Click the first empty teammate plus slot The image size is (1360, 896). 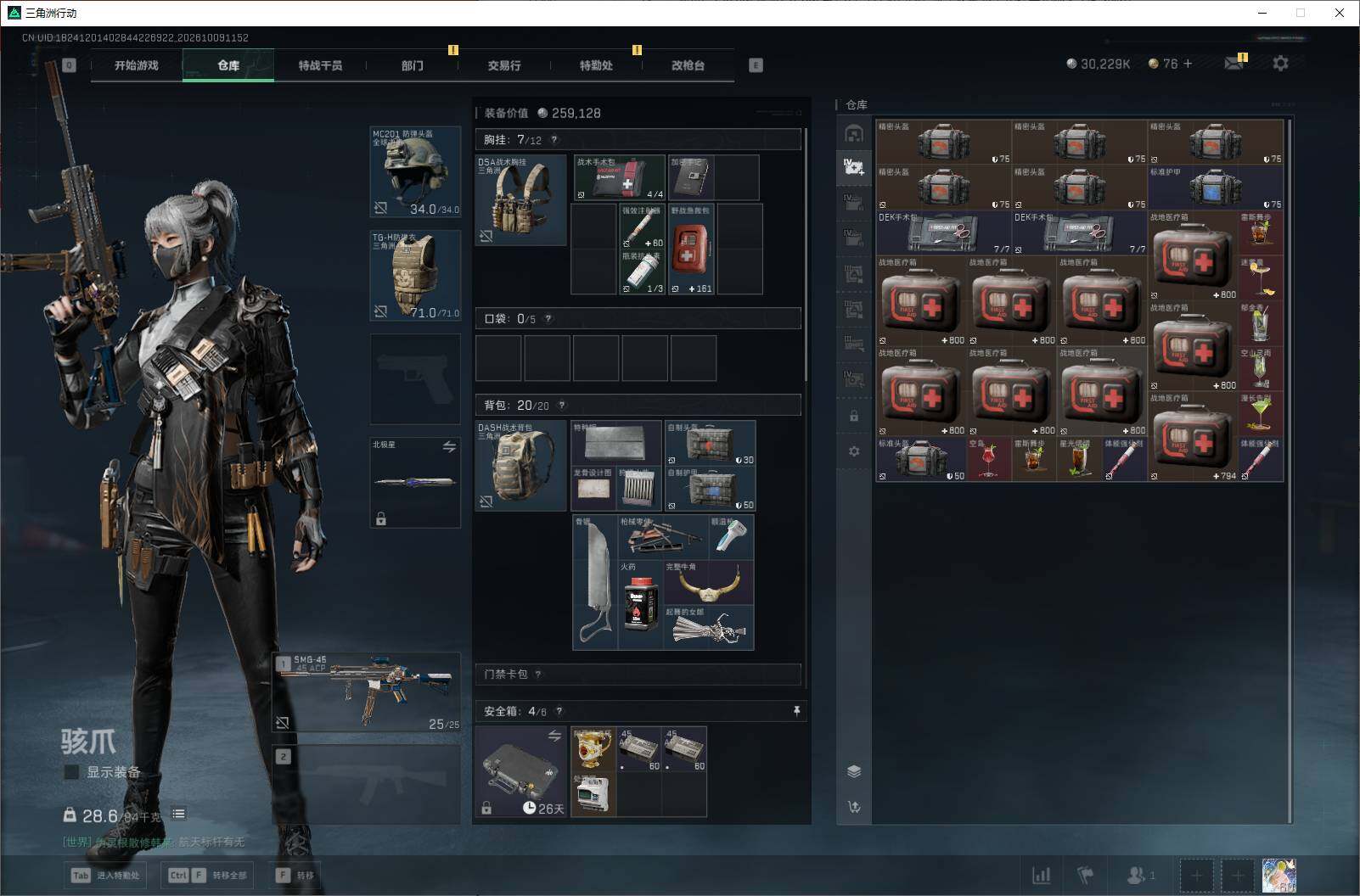(x=1196, y=875)
